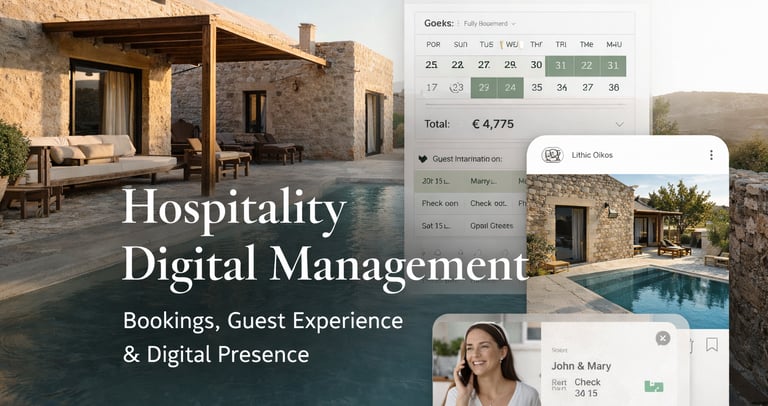Open the three-dot menu beside Lithic Oikos
Image resolution: width=768 pixels, height=406 pixels.
click(x=711, y=155)
